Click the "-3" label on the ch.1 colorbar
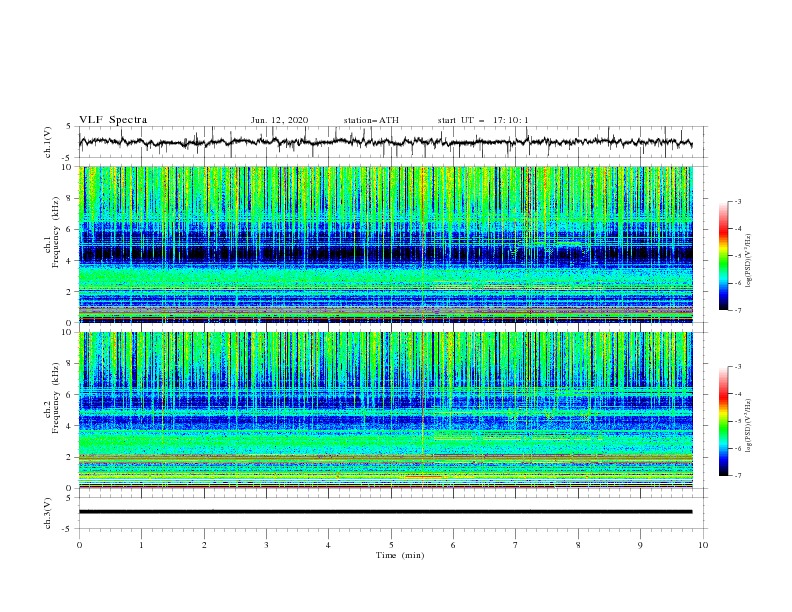This screenshot has height=612, width=792. [x=737, y=201]
